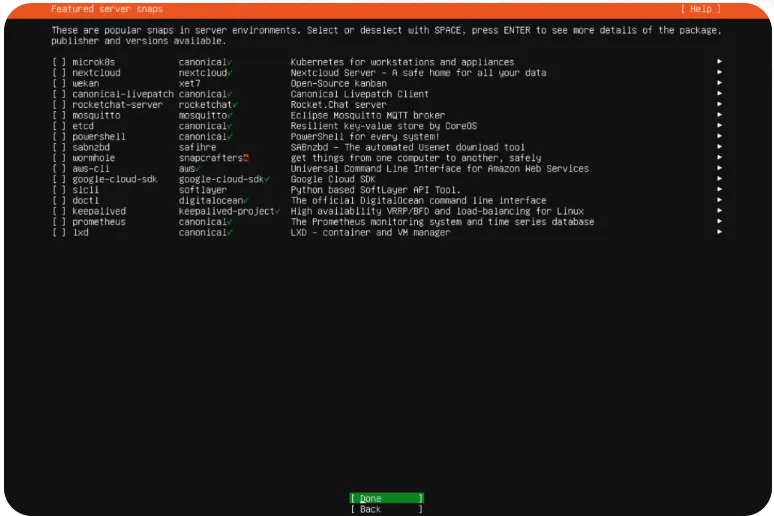The width and height of the screenshot is (774, 516).
Task: Expand details arrow for slcli row
Action: click(x=719, y=189)
